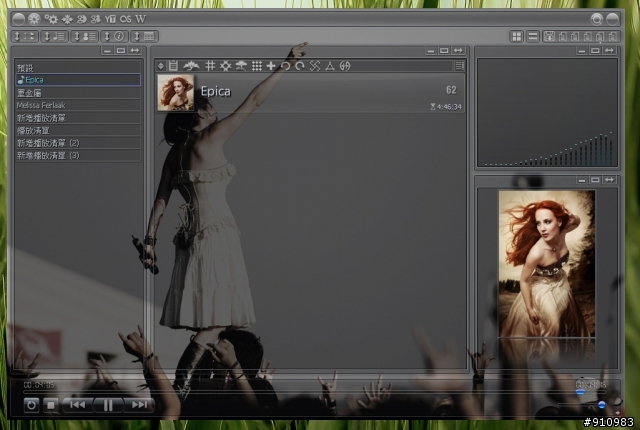640x430 pixels.
Task: Click the circular headphone-like icon in playlist toolbar
Action: coord(345,66)
